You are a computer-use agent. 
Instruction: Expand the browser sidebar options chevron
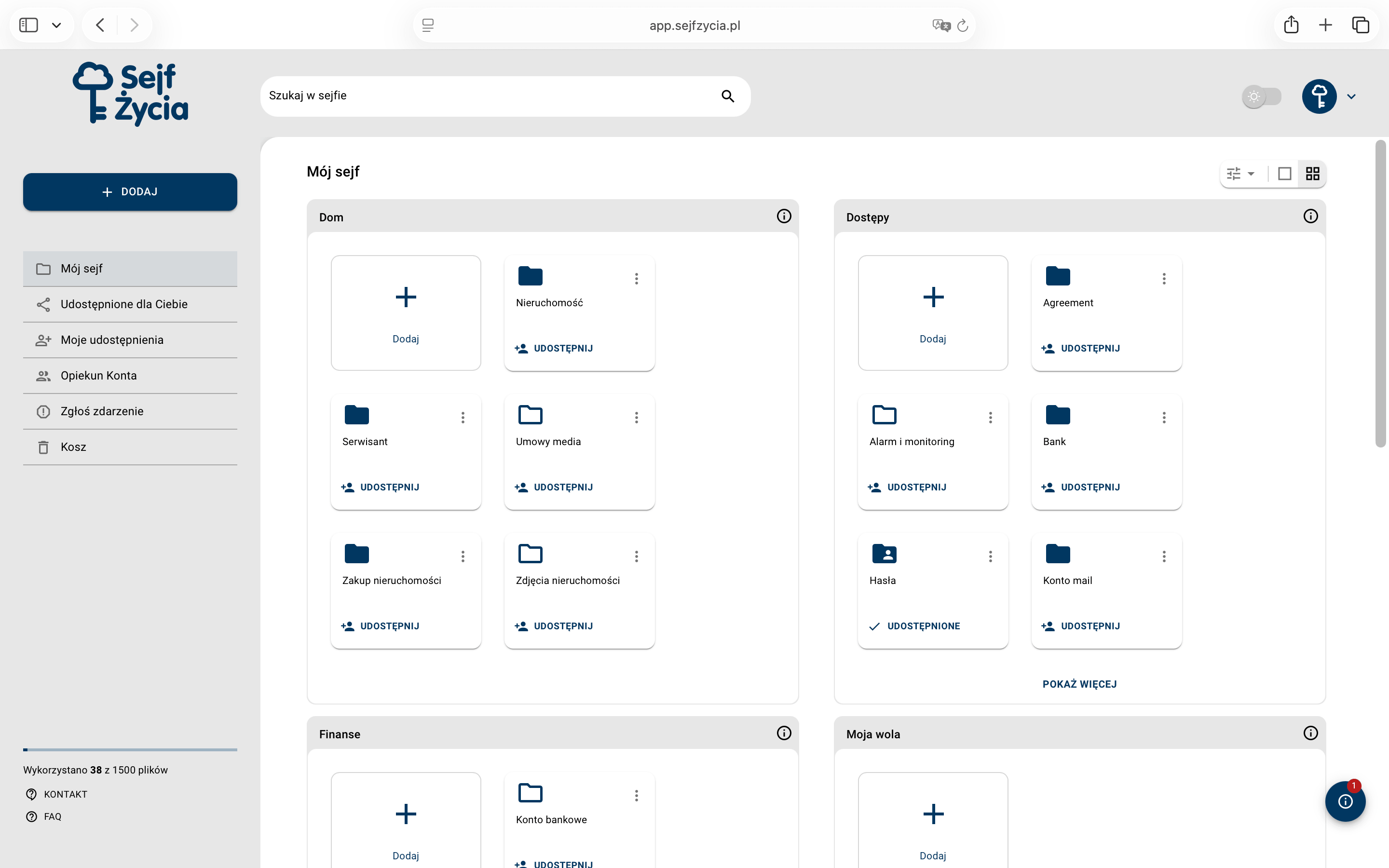pos(56,25)
